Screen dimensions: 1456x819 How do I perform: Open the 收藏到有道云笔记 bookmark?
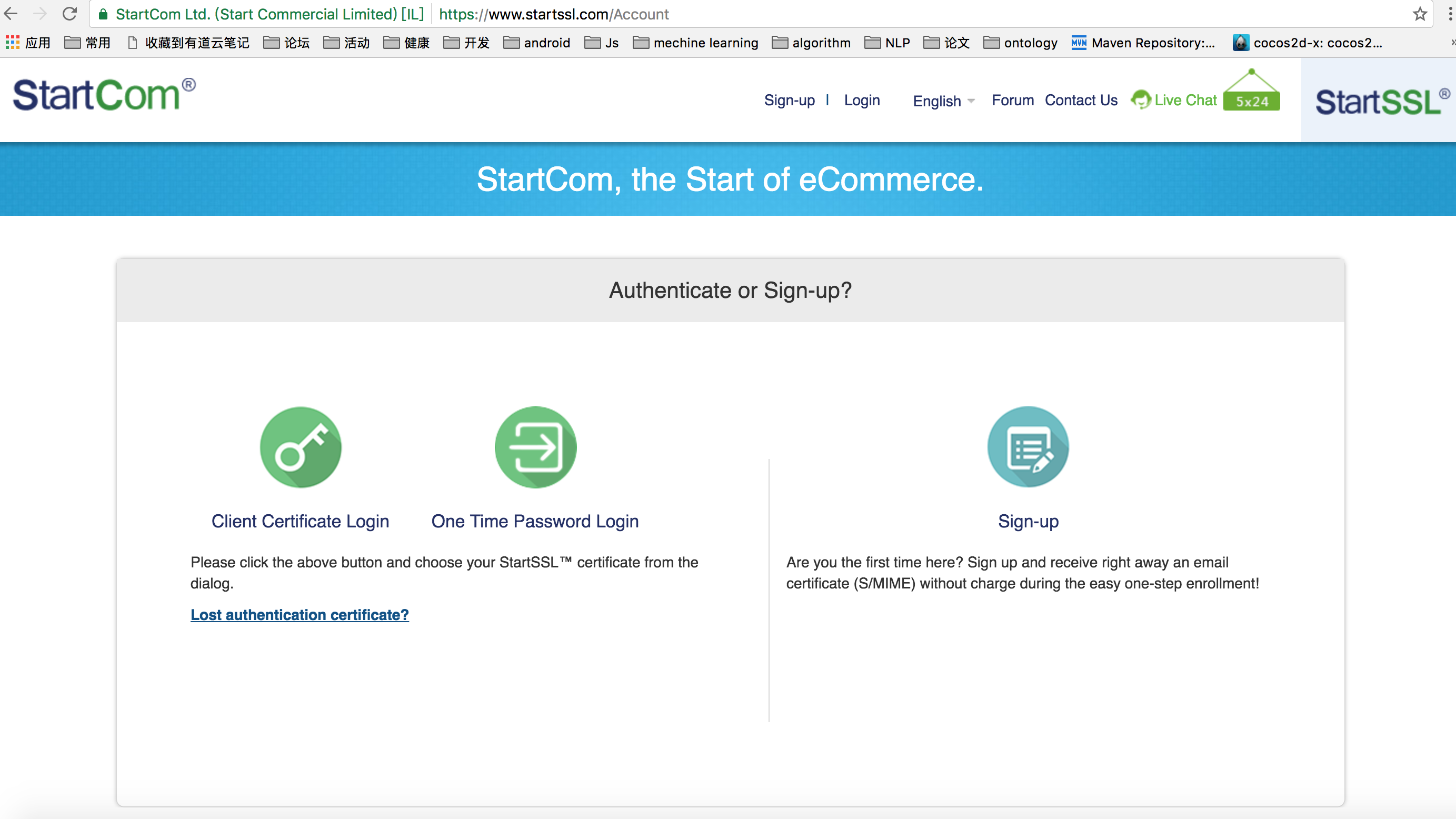coord(189,43)
